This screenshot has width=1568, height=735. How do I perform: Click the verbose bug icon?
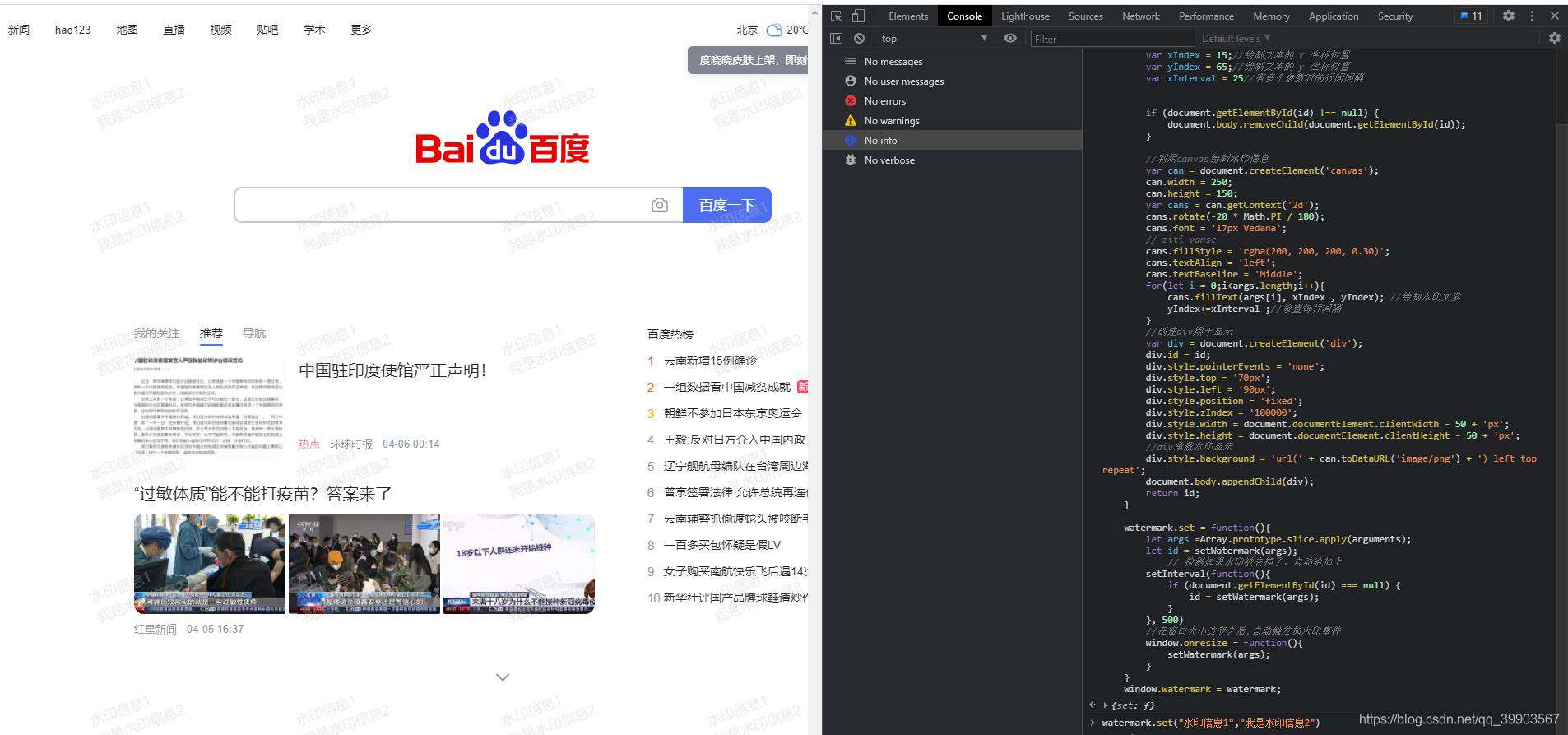[851, 160]
